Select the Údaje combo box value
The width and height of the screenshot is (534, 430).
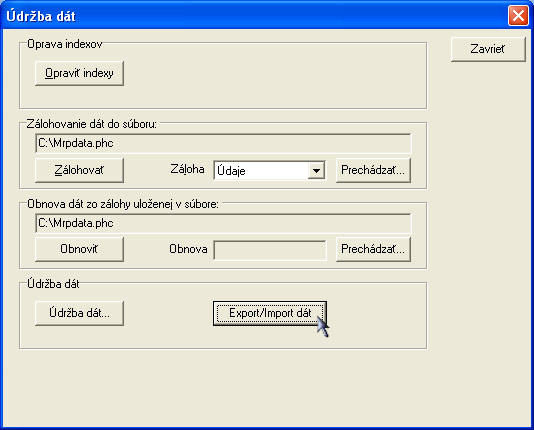(262, 171)
